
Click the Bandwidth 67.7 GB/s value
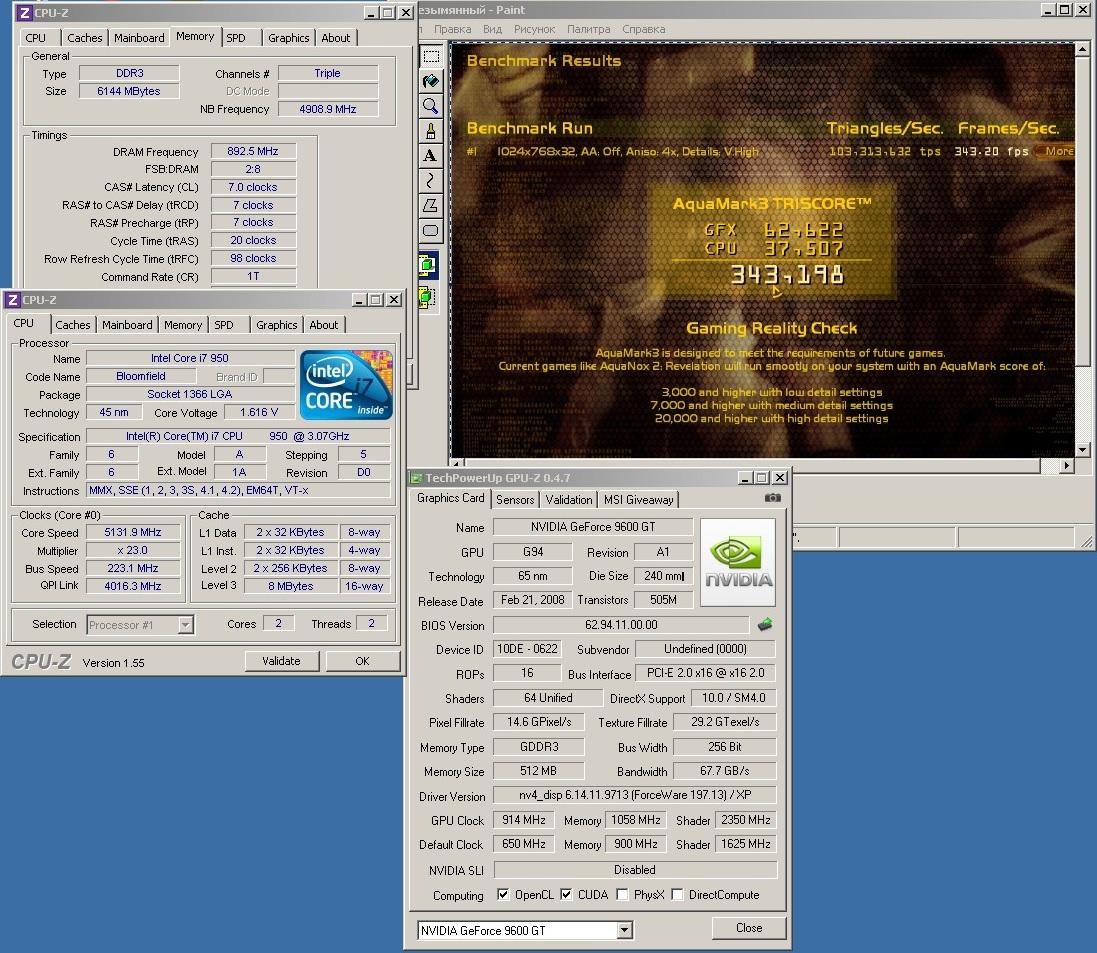tap(724, 771)
